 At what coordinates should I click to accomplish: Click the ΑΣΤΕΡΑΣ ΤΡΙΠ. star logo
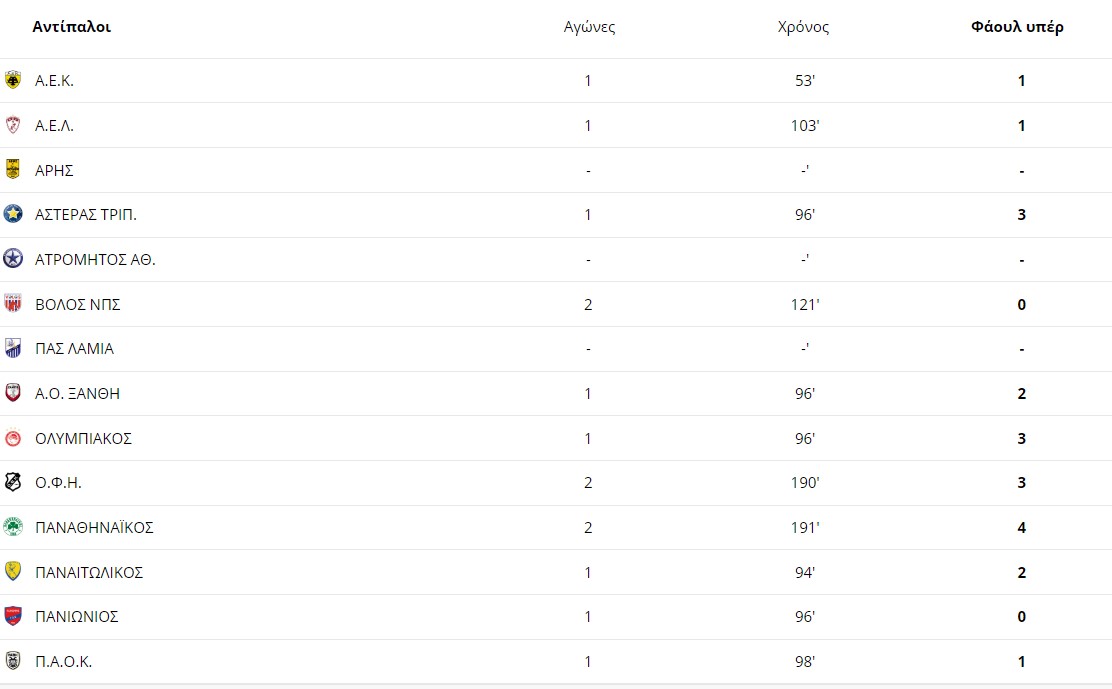[x=13, y=214]
